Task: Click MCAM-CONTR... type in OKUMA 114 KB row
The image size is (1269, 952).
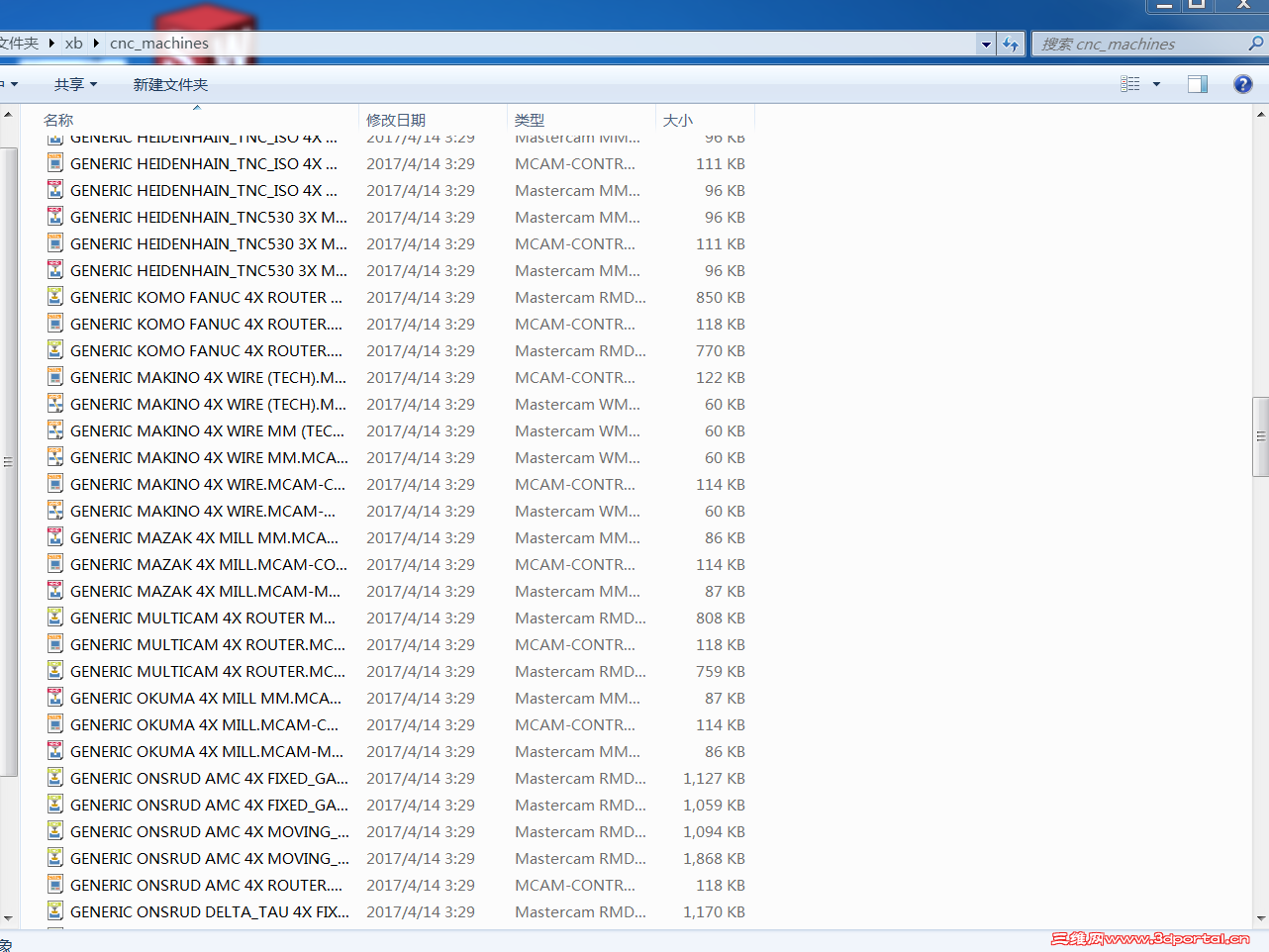Action: [575, 724]
